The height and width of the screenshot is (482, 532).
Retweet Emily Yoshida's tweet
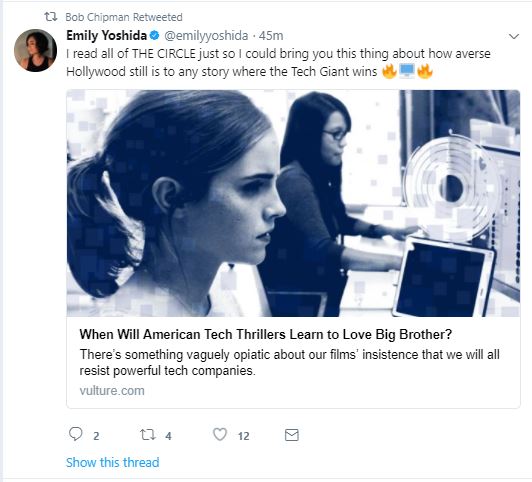coord(148,435)
